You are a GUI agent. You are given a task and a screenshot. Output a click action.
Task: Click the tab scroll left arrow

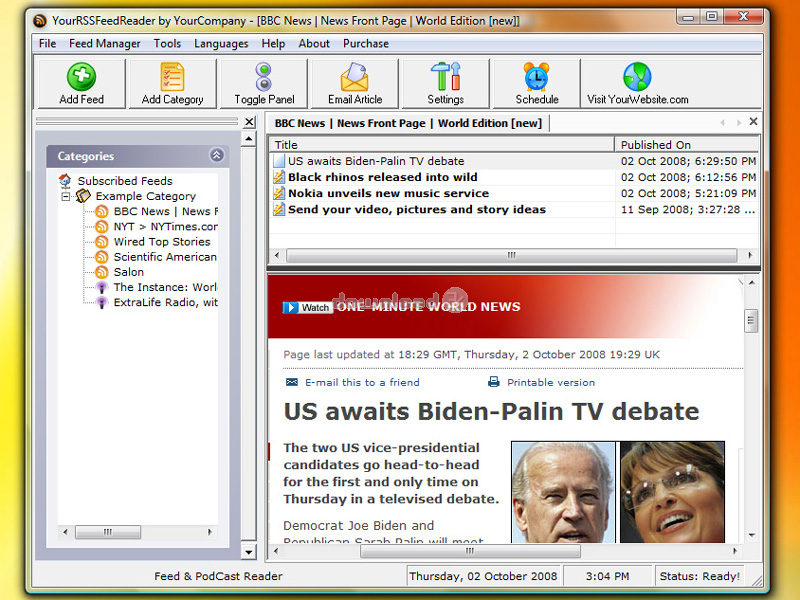click(x=722, y=122)
